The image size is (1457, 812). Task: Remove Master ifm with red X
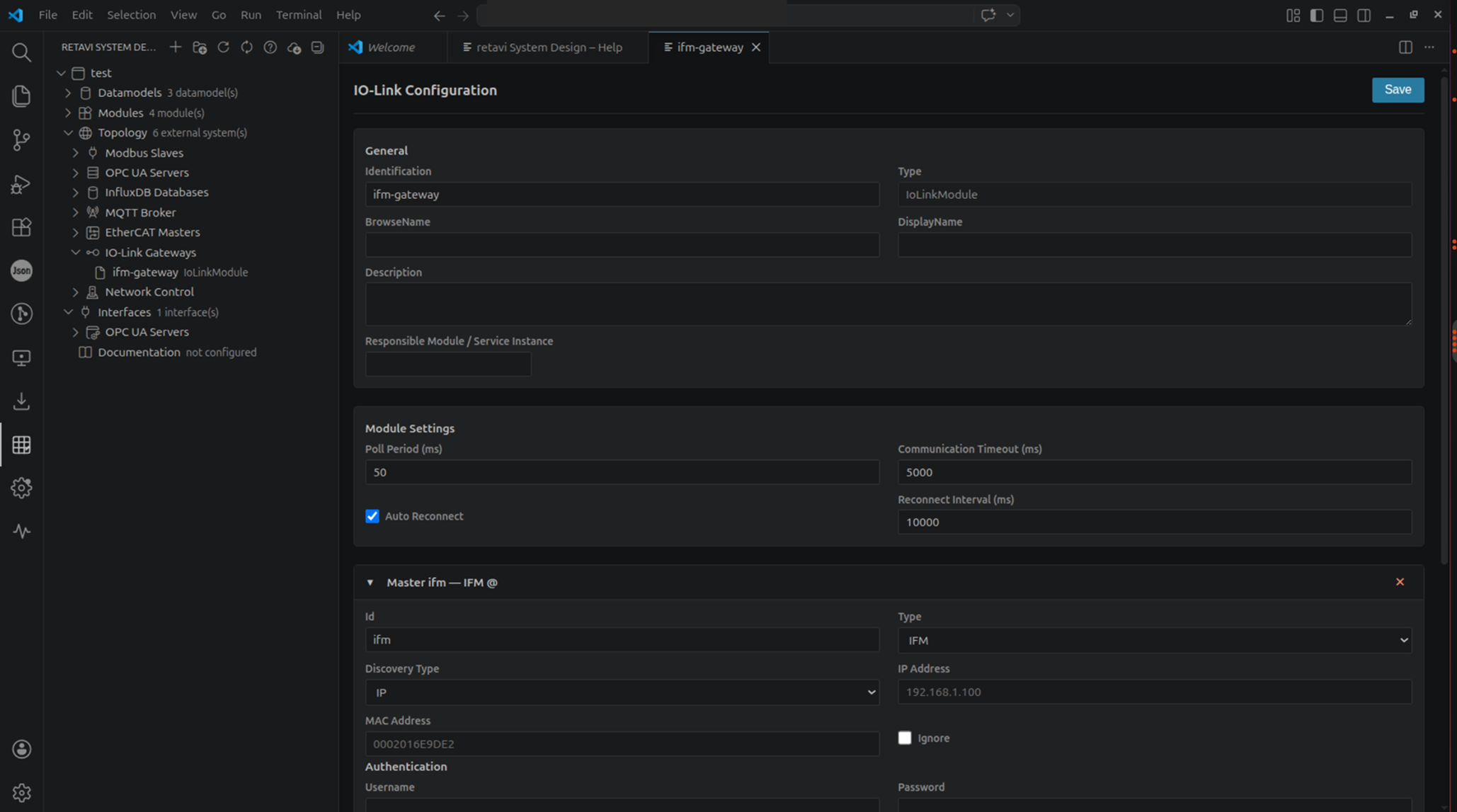coord(1400,582)
